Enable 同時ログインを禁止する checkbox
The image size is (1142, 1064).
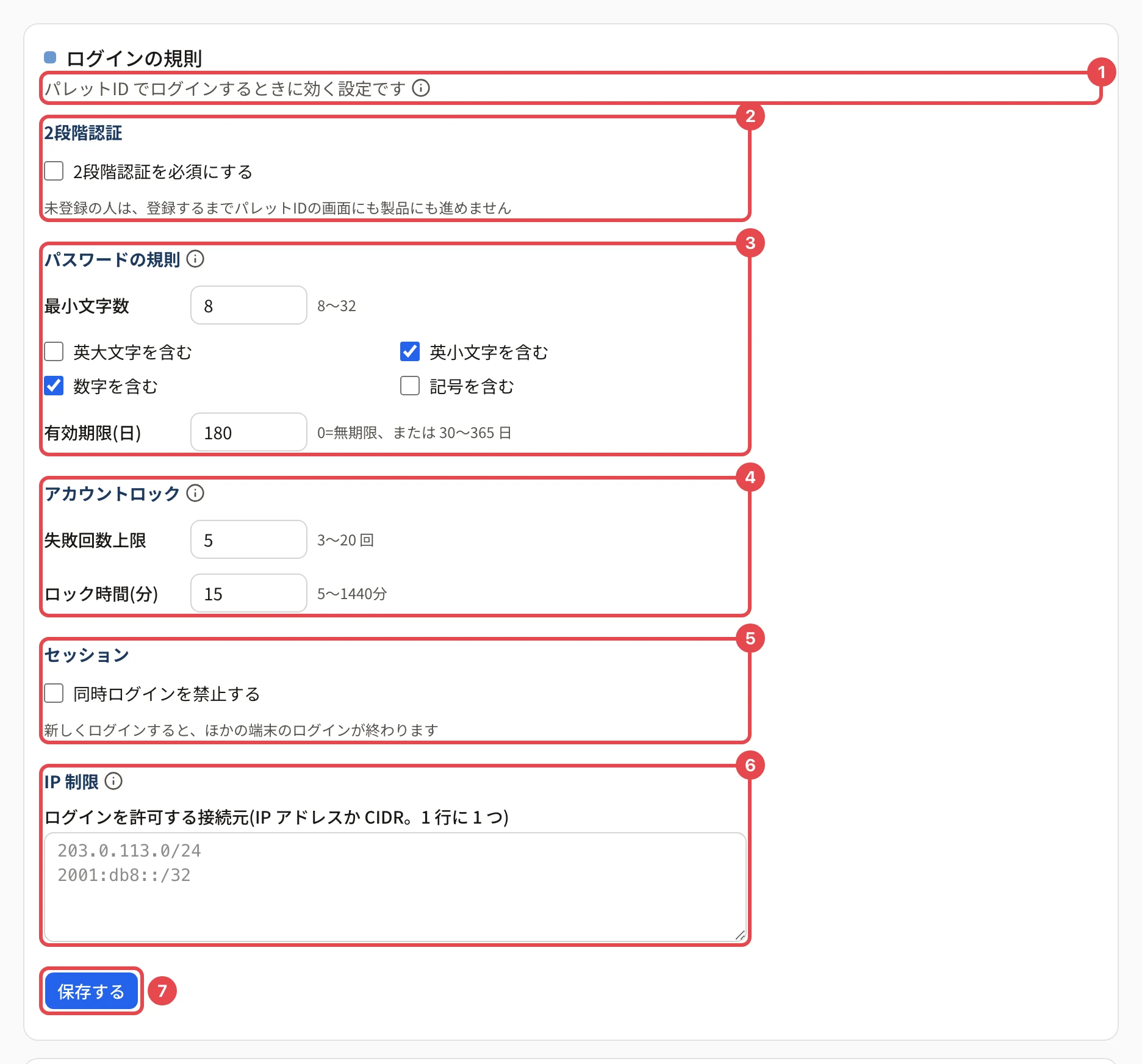pos(54,693)
